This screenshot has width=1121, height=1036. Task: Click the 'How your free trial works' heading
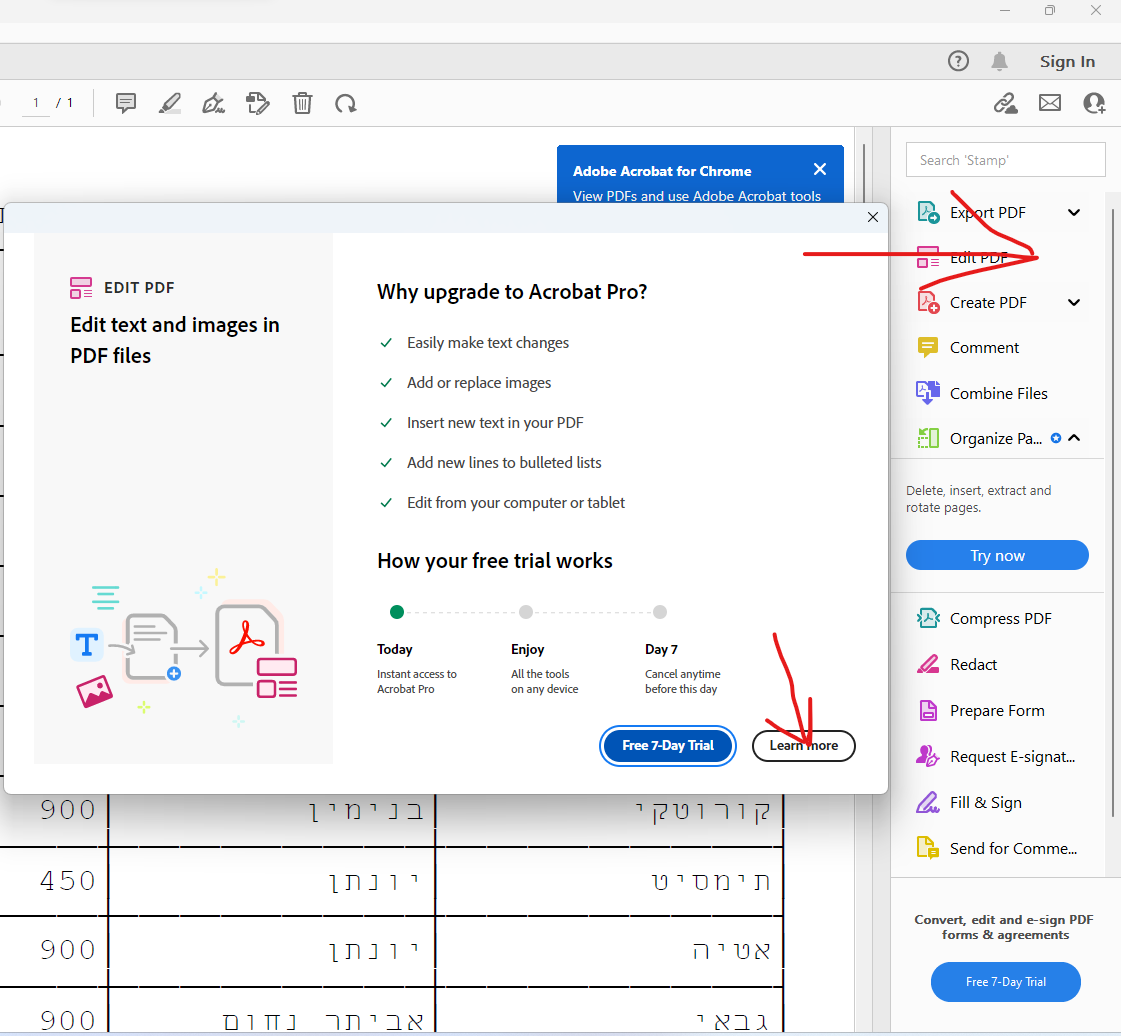click(495, 561)
